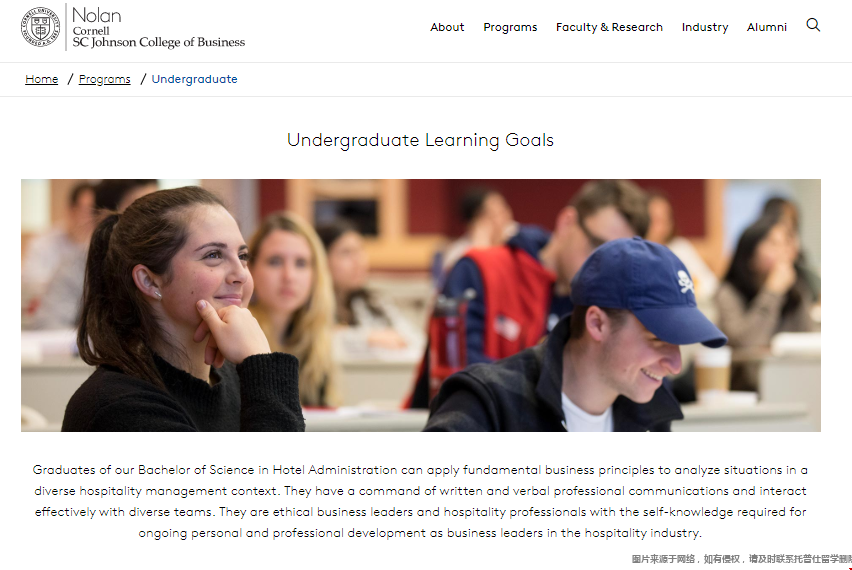
Task: Click SC Johnson College of Business text
Action: point(159,42)
